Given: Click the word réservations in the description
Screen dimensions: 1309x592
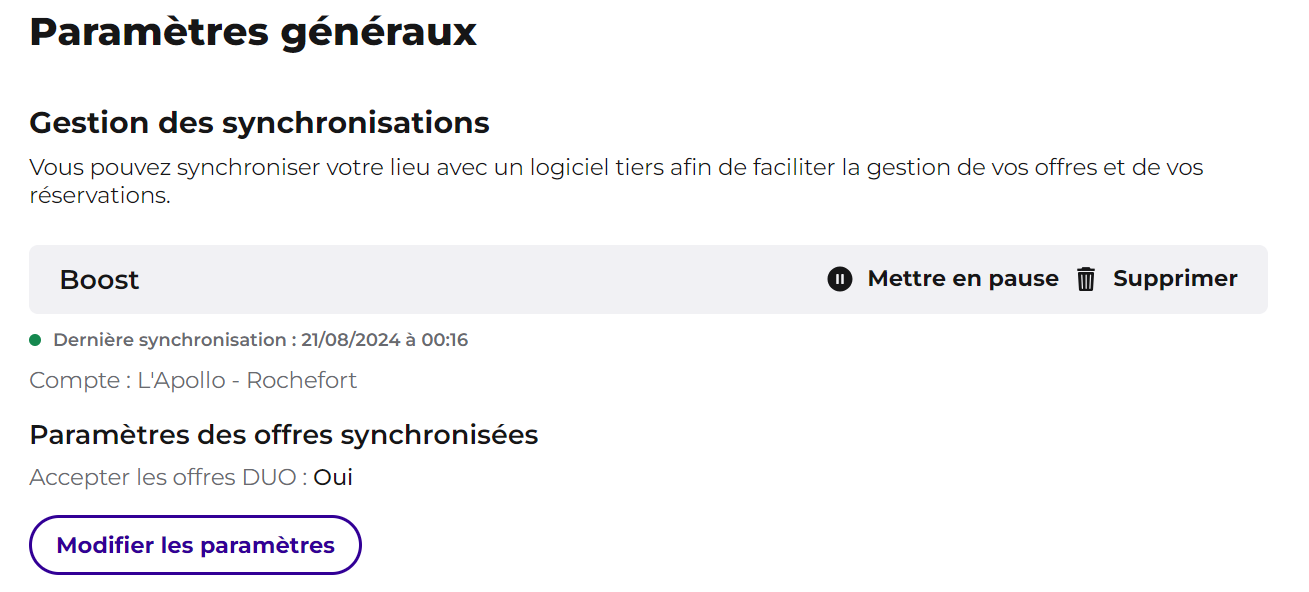Looking at the screenshot, I should [100, 195].
